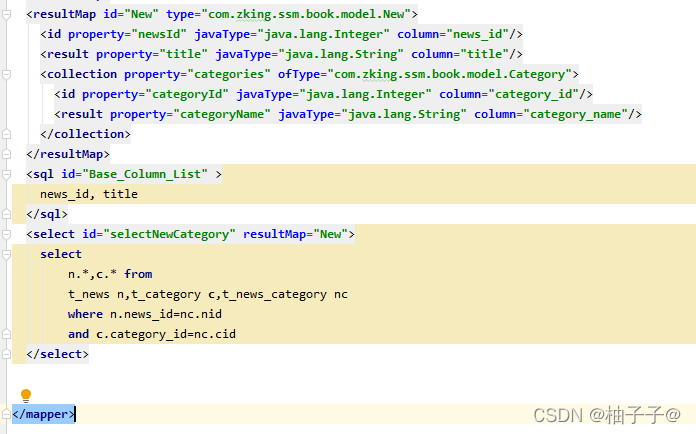Fold at the closing select tag
Screen dimensions: 696x434
coord(6,354)
